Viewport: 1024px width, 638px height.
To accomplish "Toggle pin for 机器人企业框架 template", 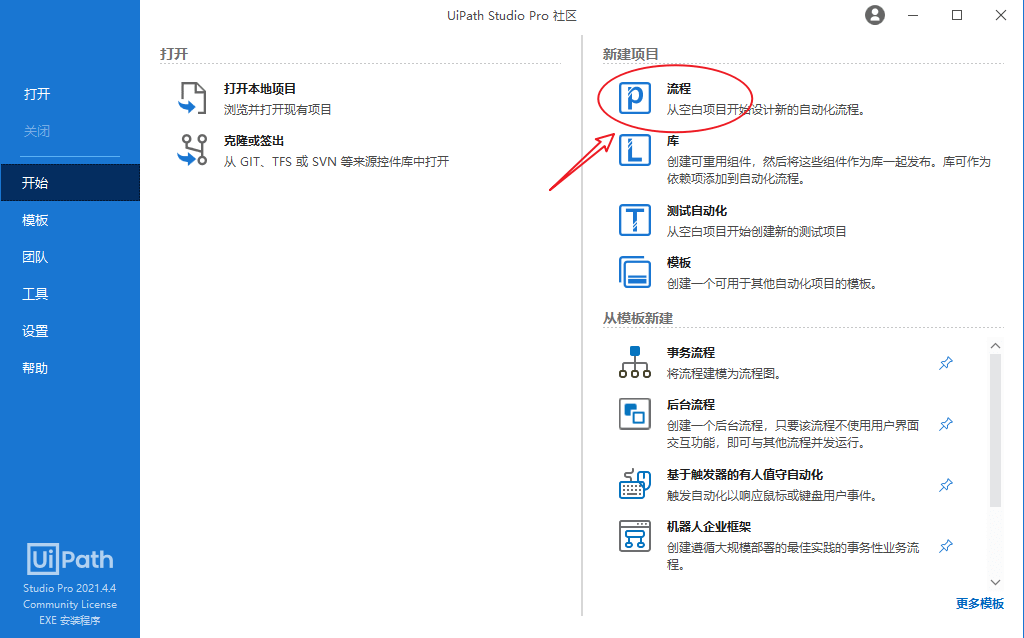I will tap(946, 546).
